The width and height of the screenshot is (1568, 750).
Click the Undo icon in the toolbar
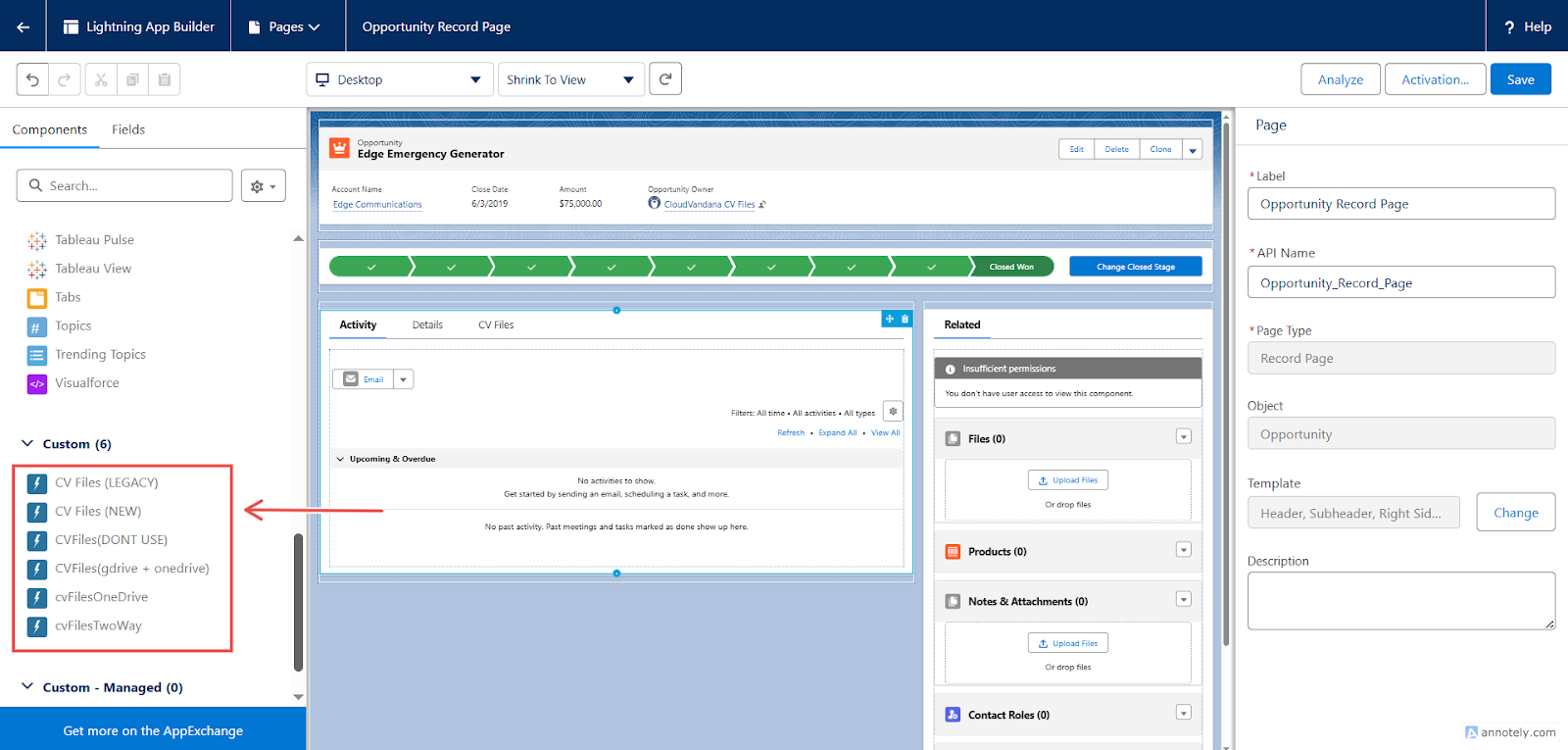point(32,79)
